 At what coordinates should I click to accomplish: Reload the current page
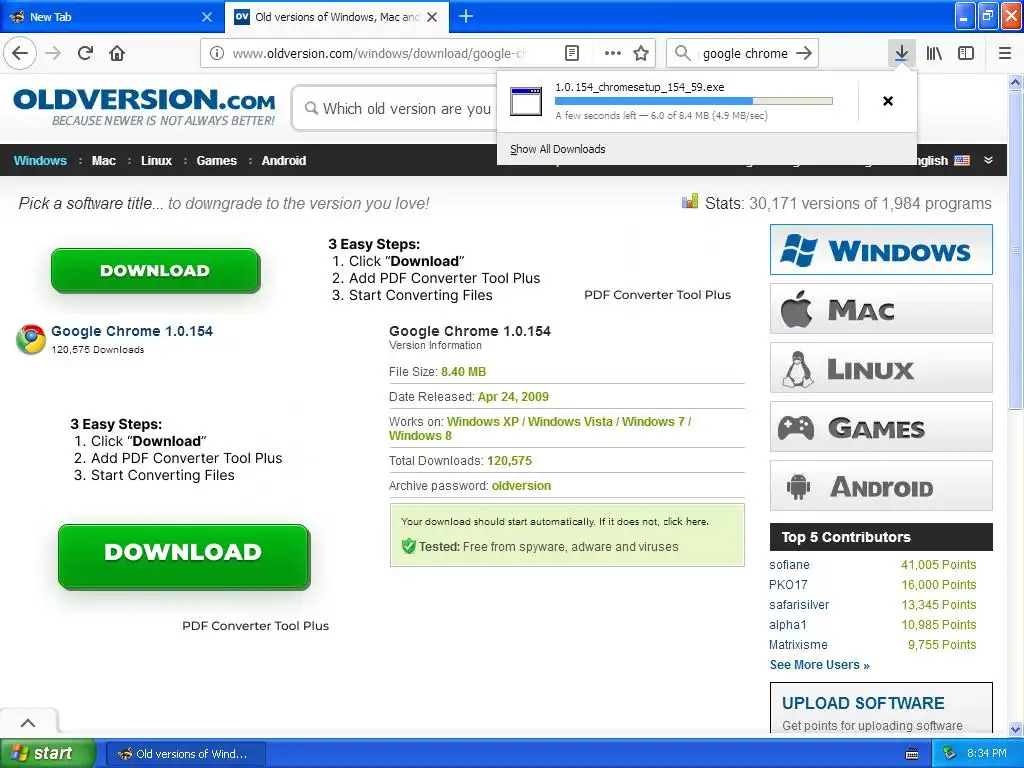tap(85, 53)
